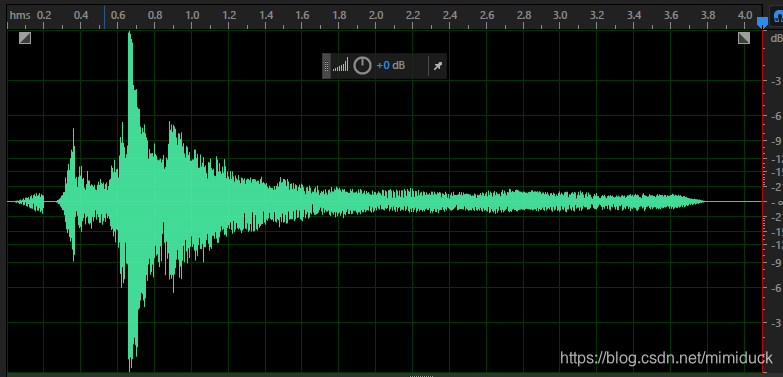
Task: Click the panel resize grip at bottom edge
Action: pyautogui.click(x=421, y=375)
